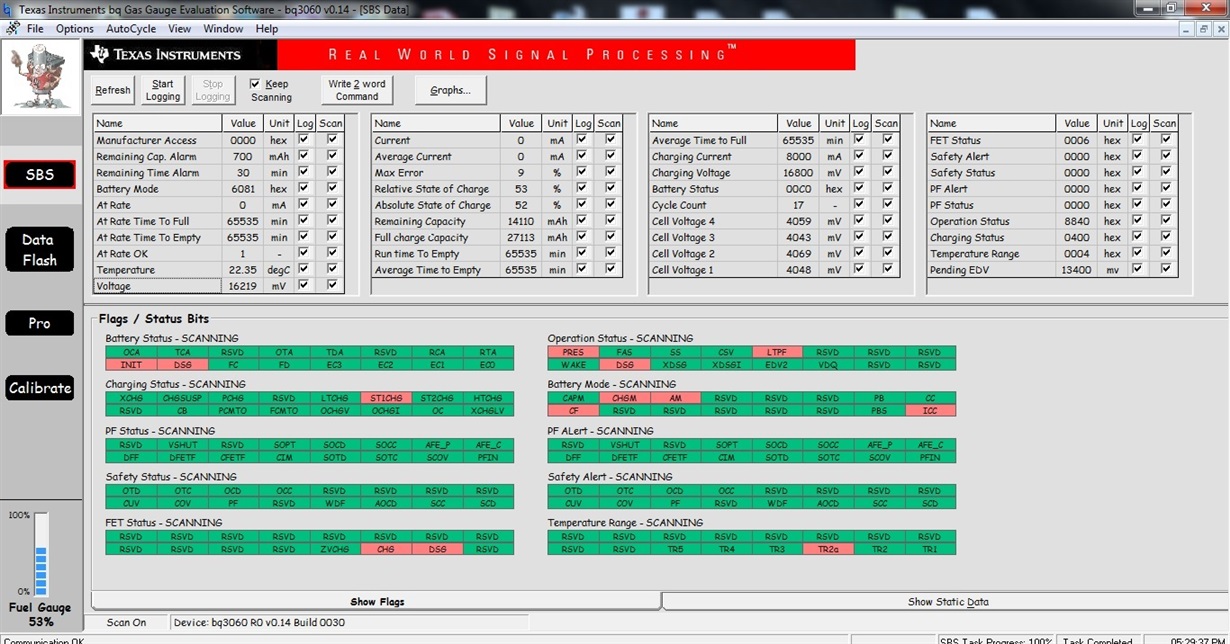Switch to Show Flags tab
The image size is (1230, 644).
pyautogui.click(x=376, y=601)
